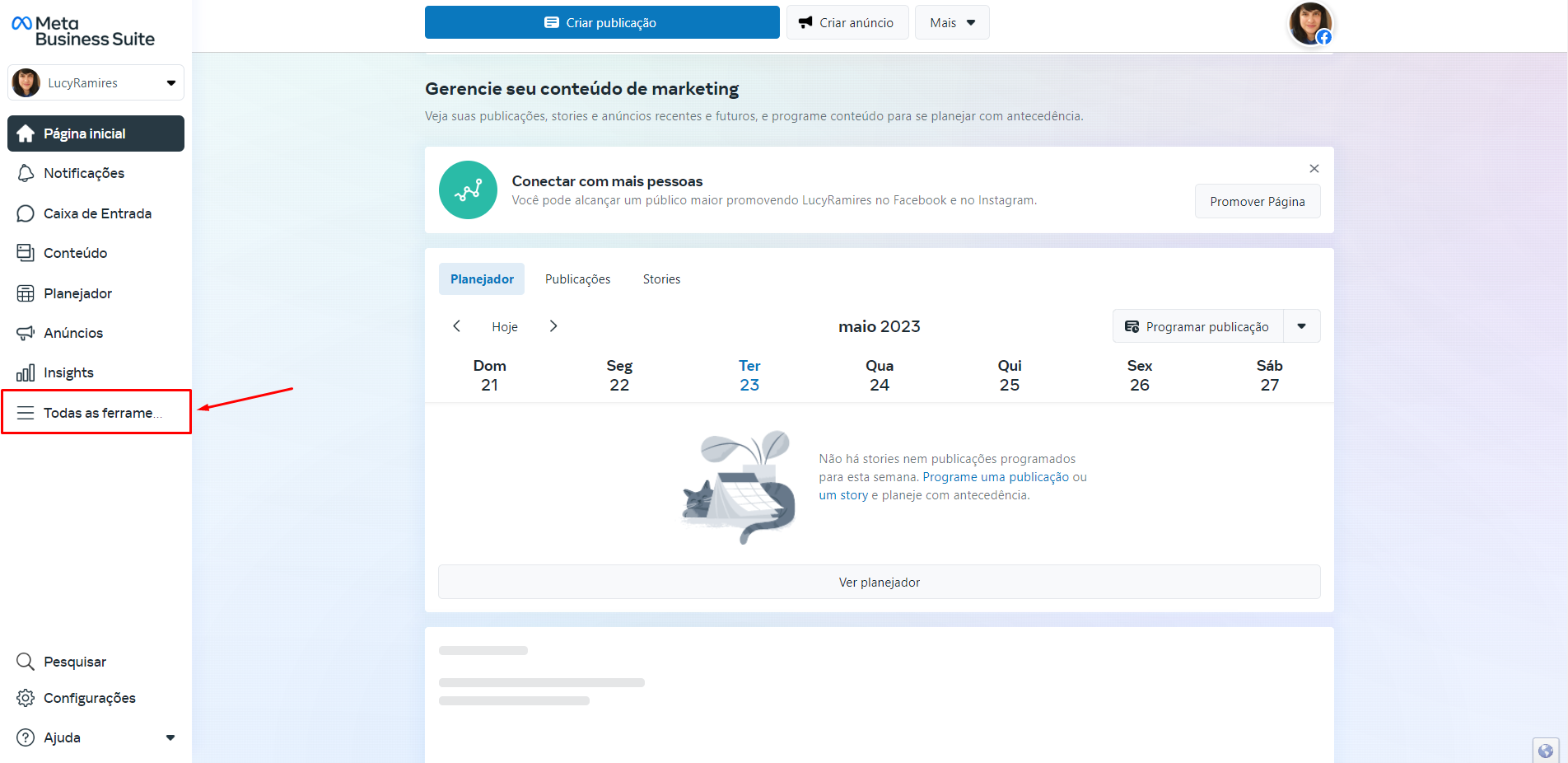Open Configurações
Screen dimensions: 1568x763
[96, 698]
